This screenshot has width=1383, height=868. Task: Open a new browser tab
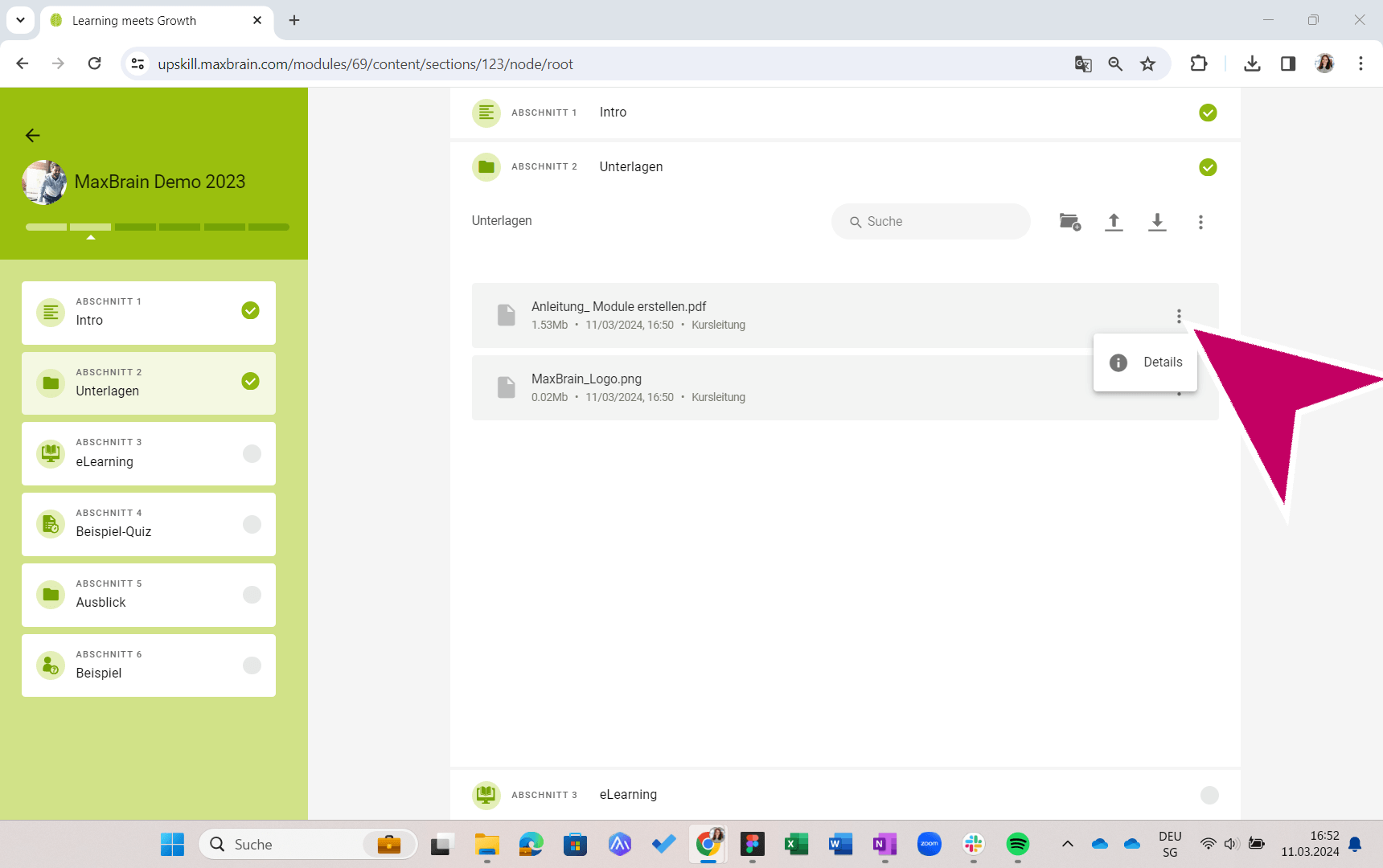pyautogui.click(x=294, y=20)
